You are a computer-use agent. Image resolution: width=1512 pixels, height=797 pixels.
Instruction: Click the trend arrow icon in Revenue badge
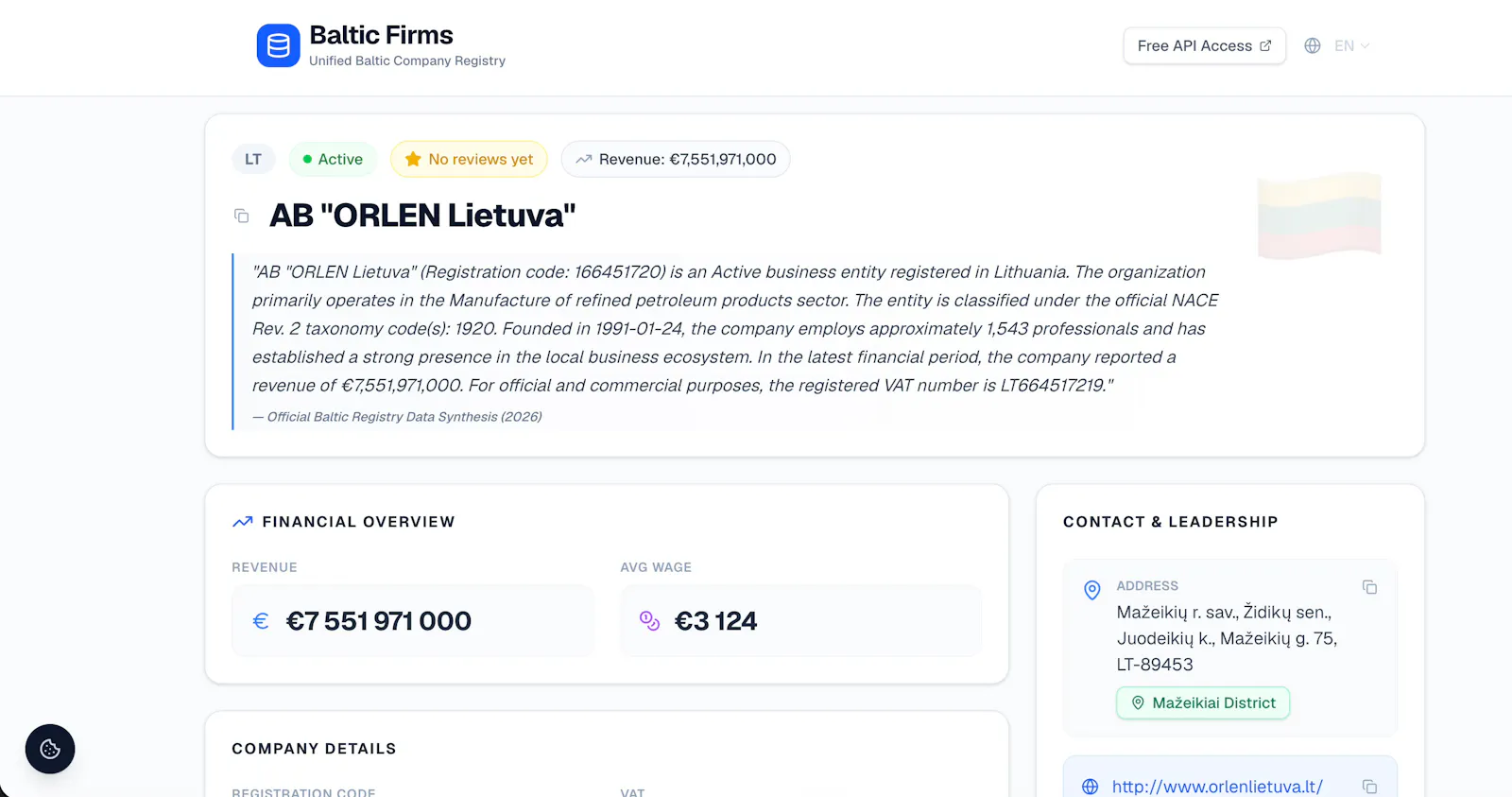click(x=584, y=159)
